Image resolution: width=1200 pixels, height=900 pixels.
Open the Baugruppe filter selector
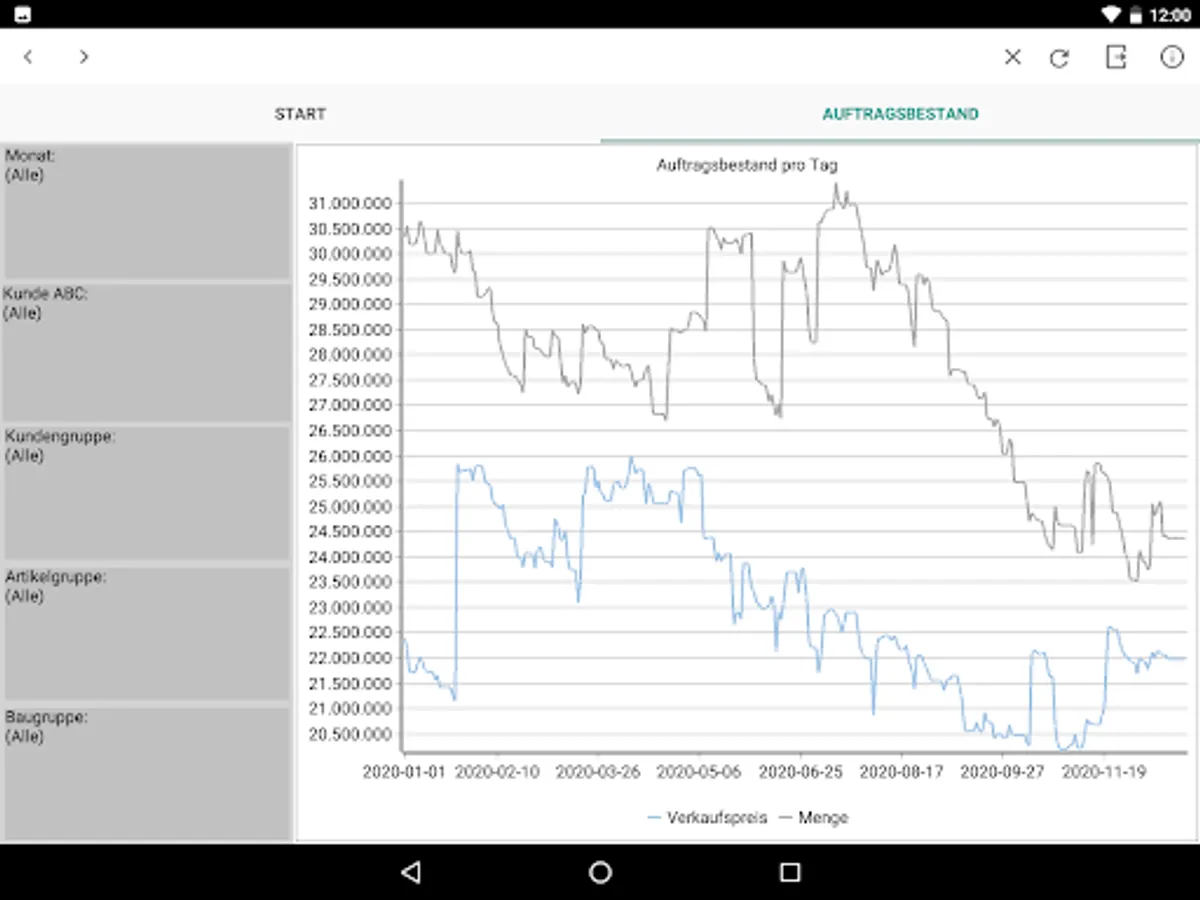pos(146,770)
